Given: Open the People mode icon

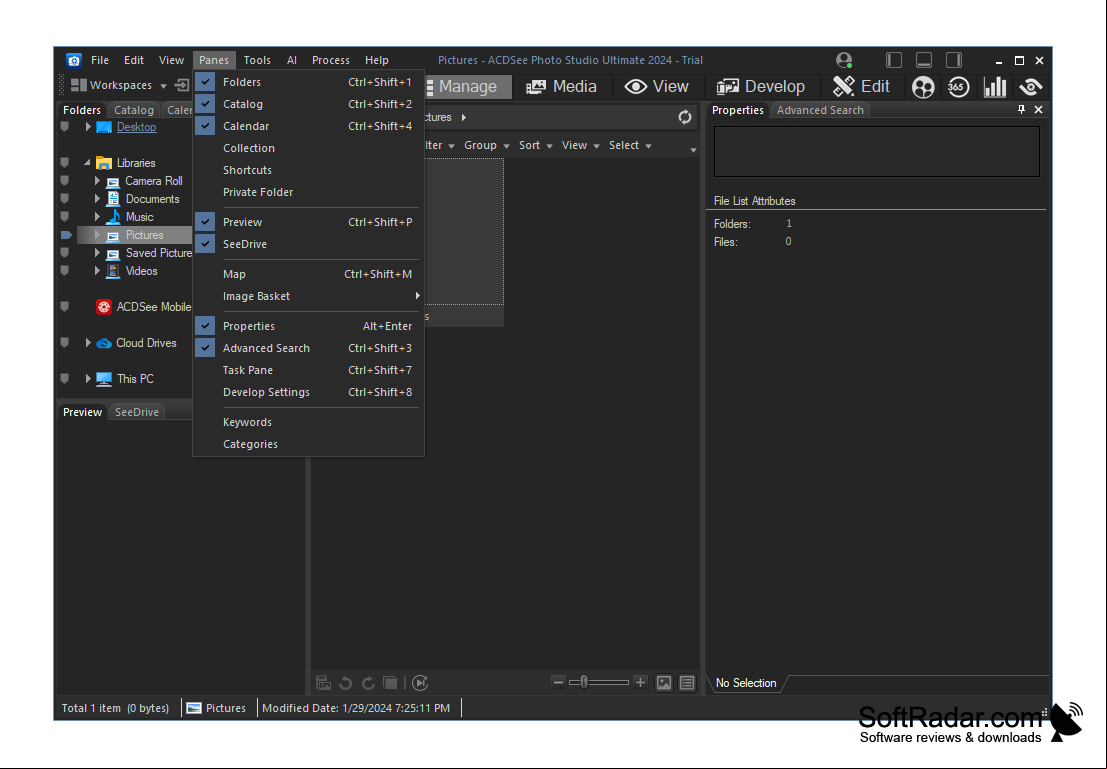Looking at the screenshot, I should click(x=923, y=87).
